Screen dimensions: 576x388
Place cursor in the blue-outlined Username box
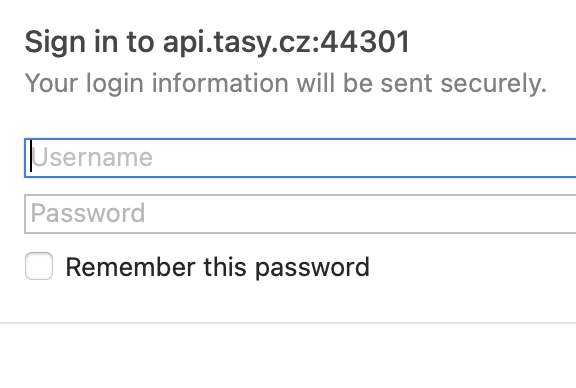[x=300, y=158]
